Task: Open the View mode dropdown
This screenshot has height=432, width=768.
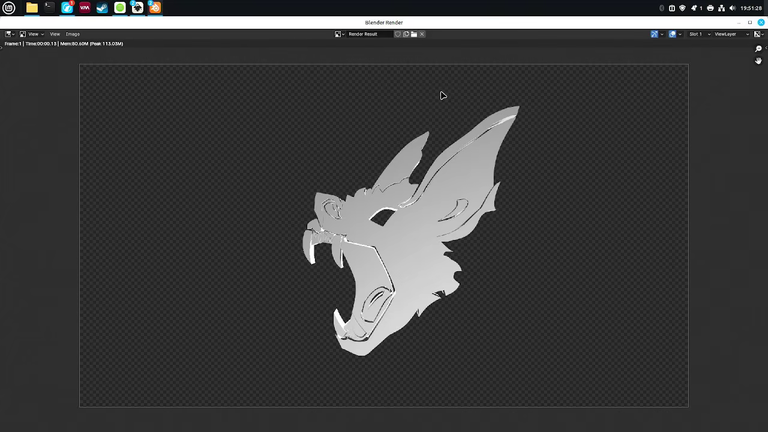Action: [32, 34]
